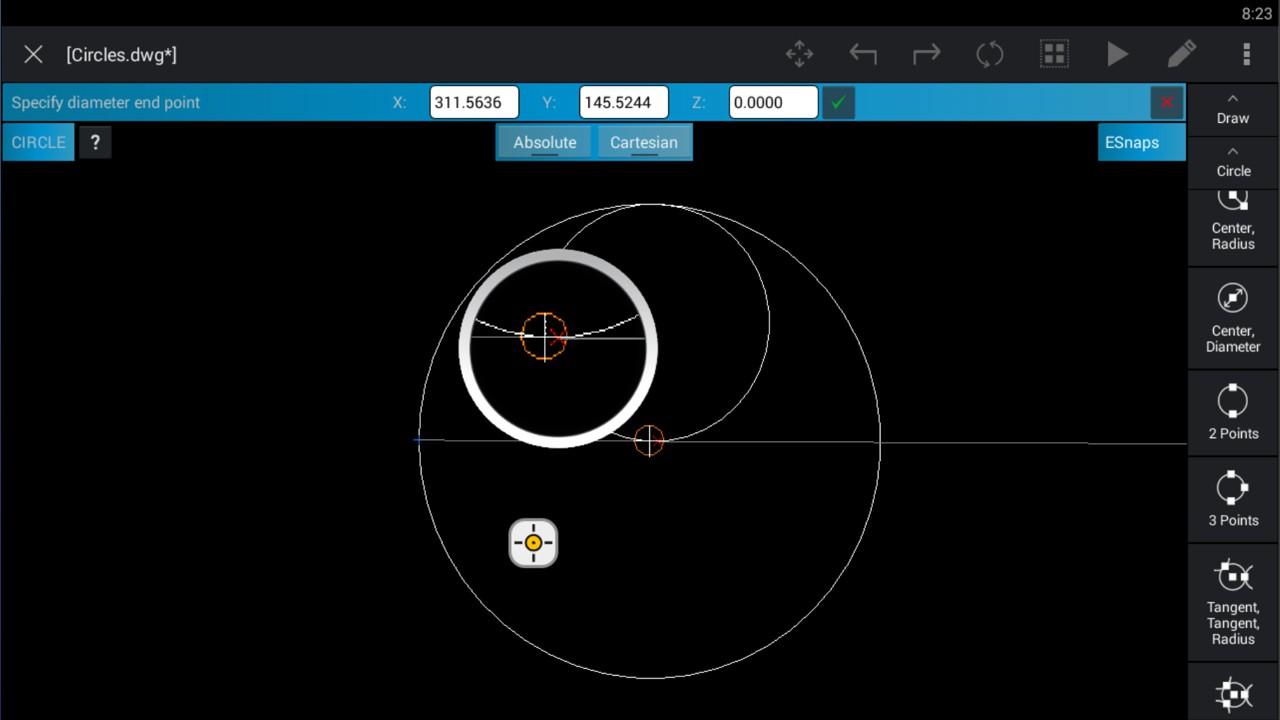Viewport: 1280px width, 720px height.
Task: Edit the Z coordinate field
Action: [773, 102]
